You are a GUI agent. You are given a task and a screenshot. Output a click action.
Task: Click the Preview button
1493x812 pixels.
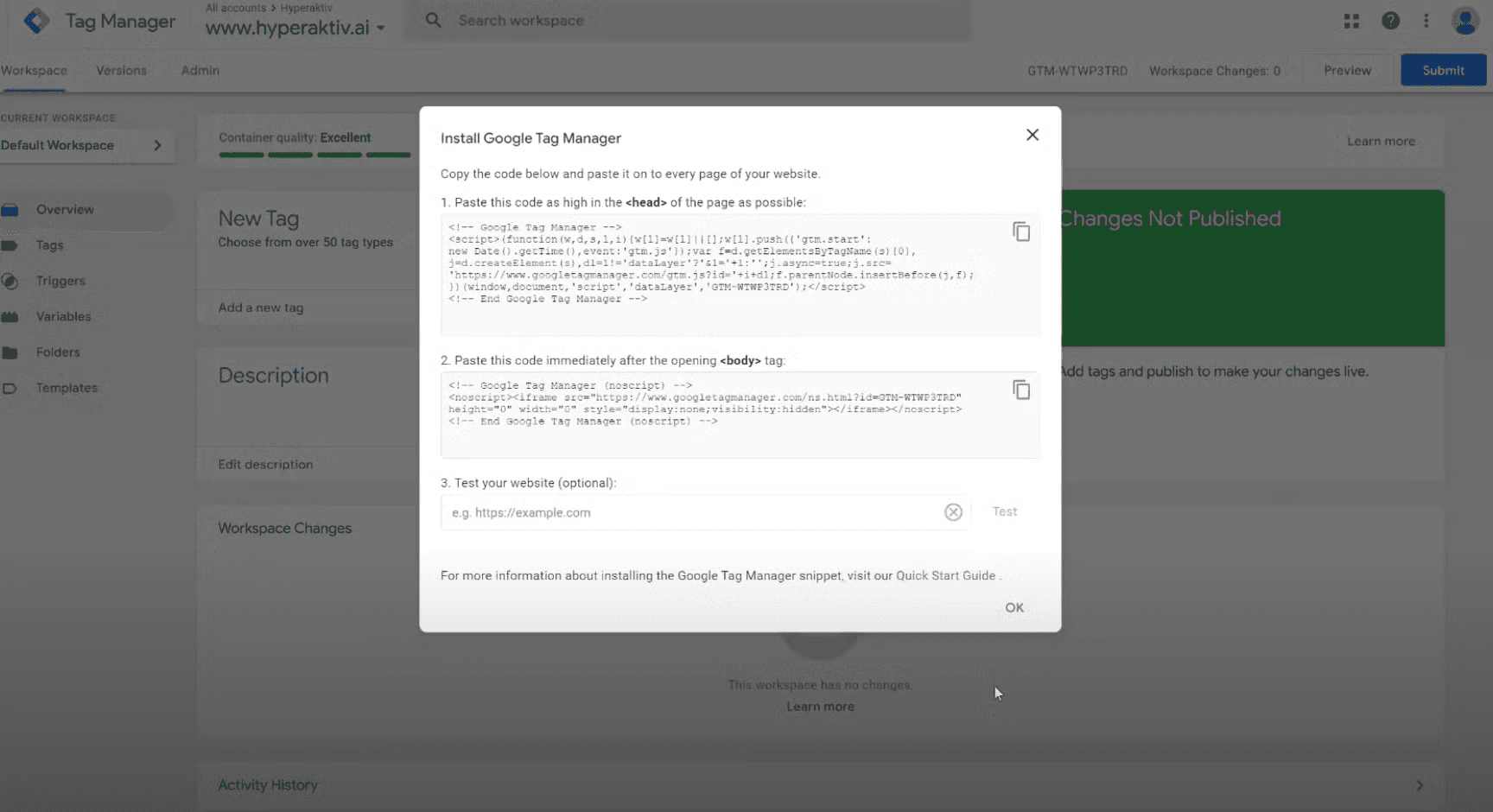1347,70
